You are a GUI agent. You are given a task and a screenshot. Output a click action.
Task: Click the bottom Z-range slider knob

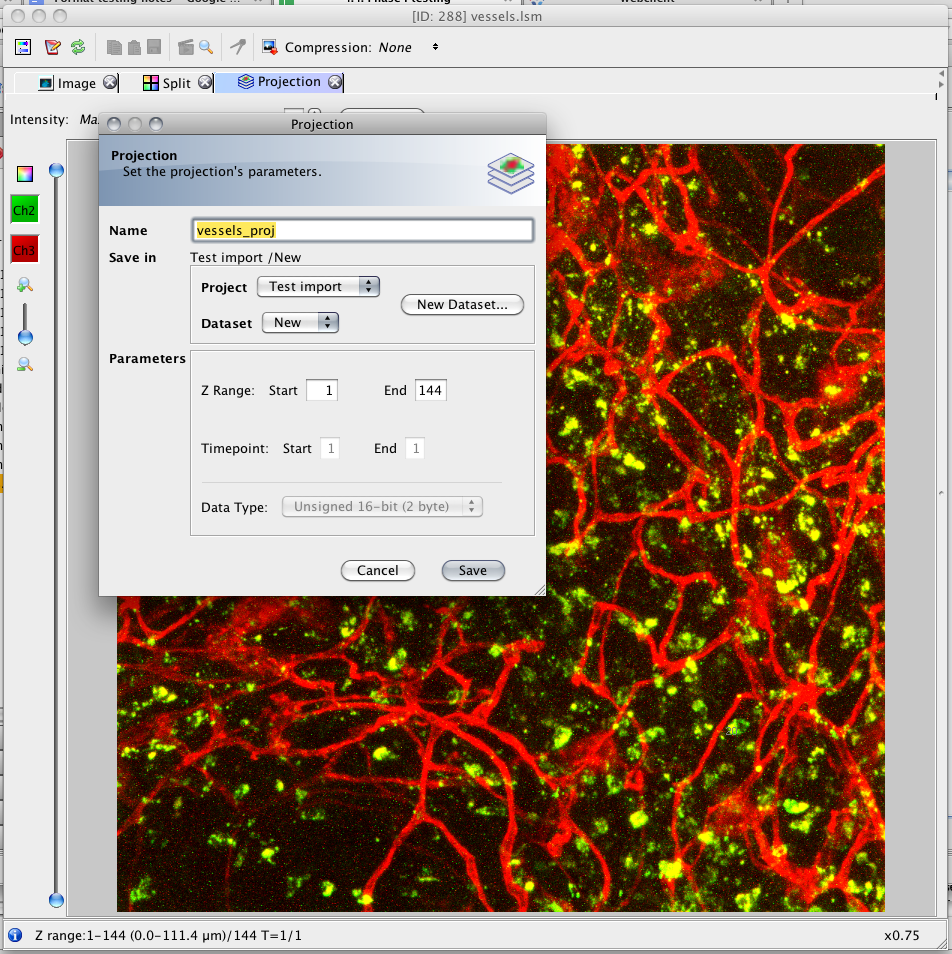click(x=56, y=900)
